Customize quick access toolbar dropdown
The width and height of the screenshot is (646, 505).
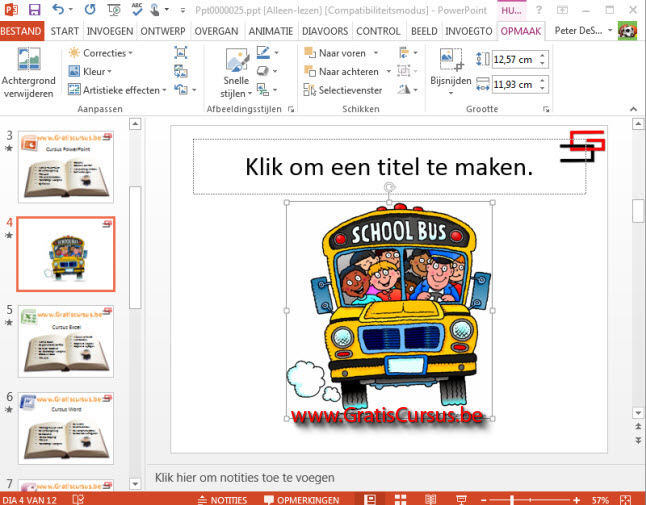(183, 10)
